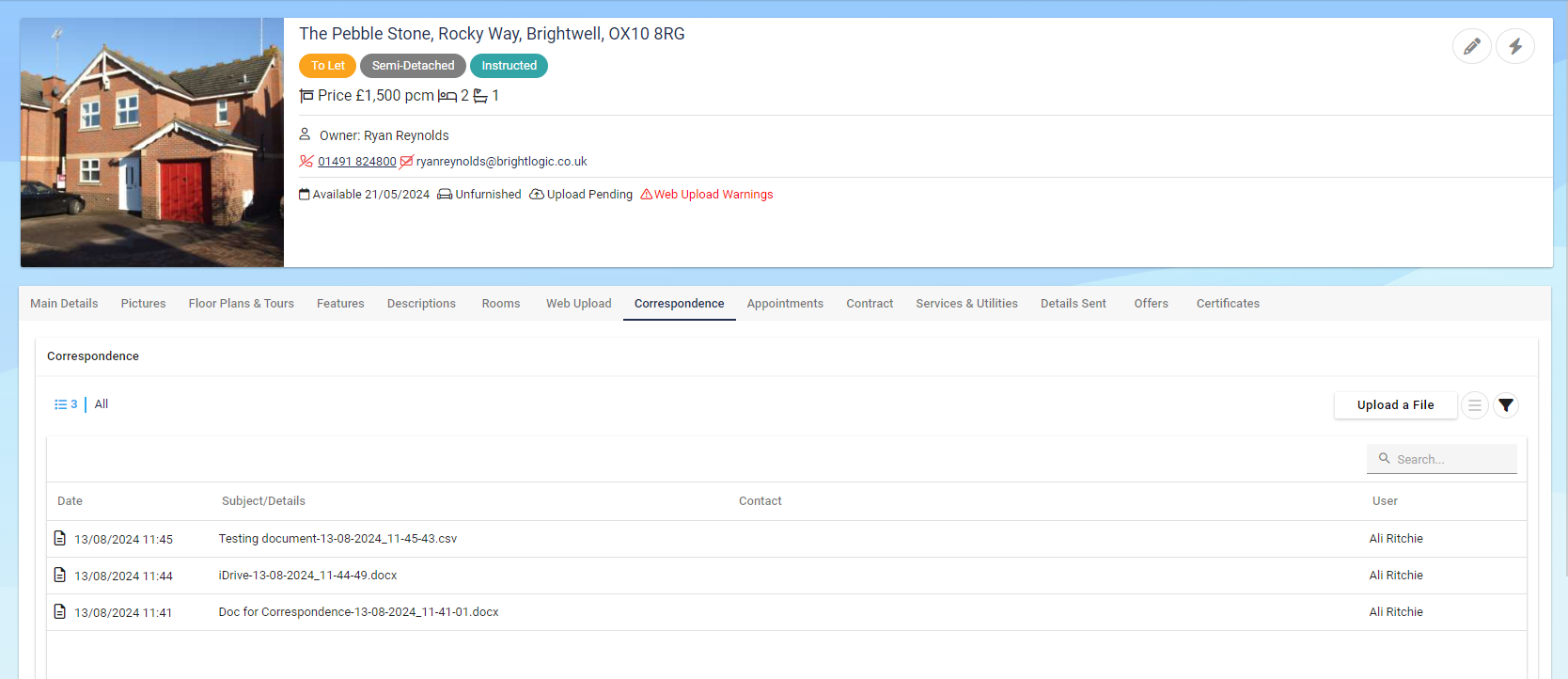Open the Appointments tab
This screenshot has height=679, width=1568.
(785, 304)
